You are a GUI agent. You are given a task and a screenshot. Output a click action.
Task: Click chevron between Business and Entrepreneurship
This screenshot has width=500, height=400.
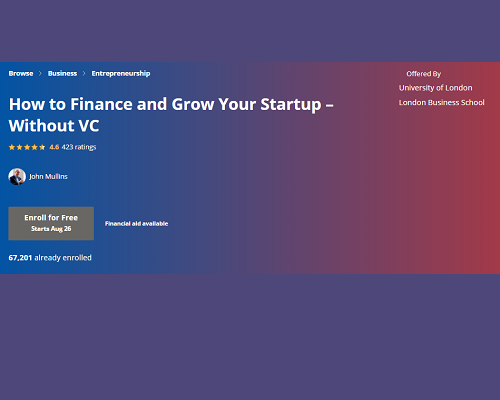click(84, 73)
